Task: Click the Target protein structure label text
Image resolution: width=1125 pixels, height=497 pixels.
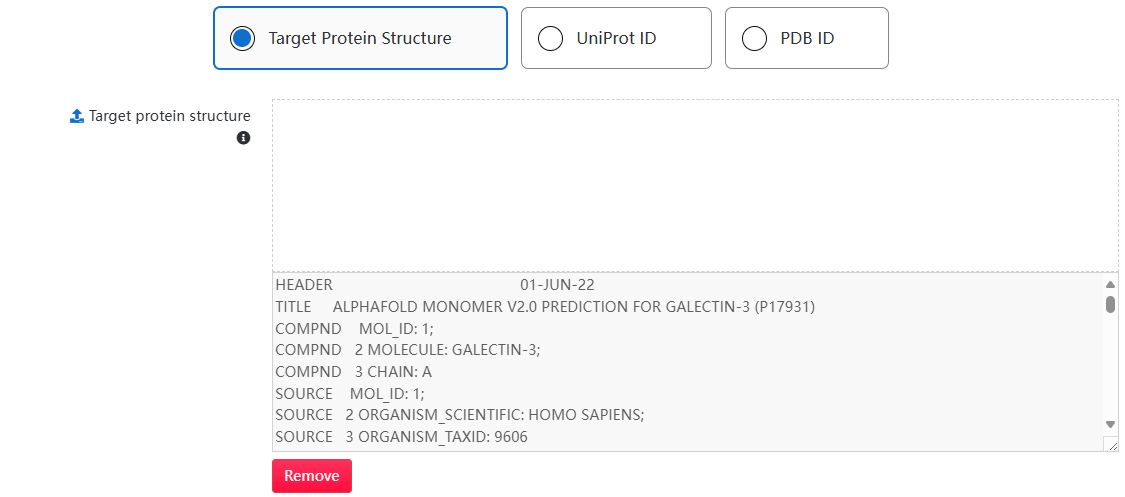Action: point(169,116)
